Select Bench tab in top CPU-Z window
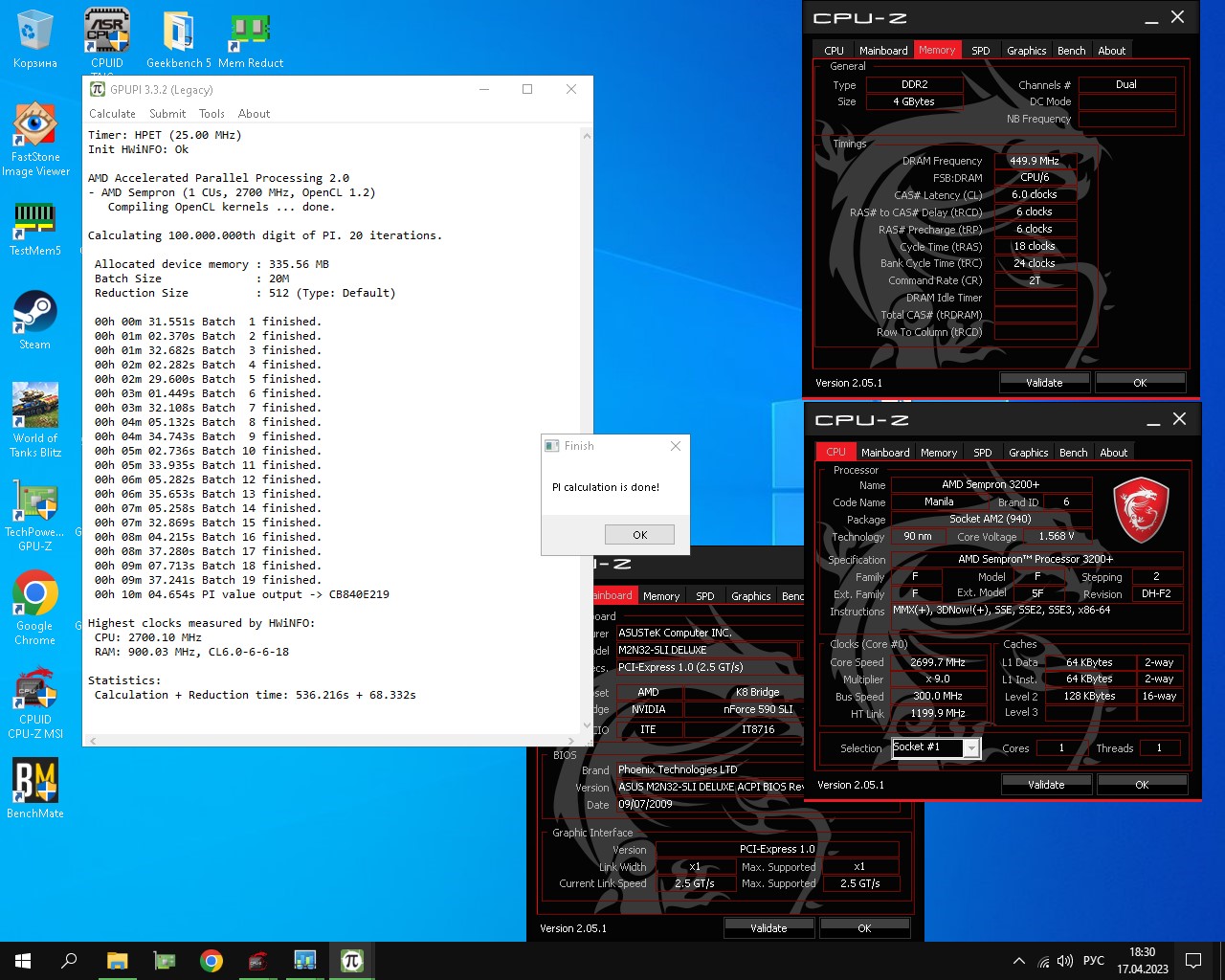 pyautogui.click(x=1071, y=51)
